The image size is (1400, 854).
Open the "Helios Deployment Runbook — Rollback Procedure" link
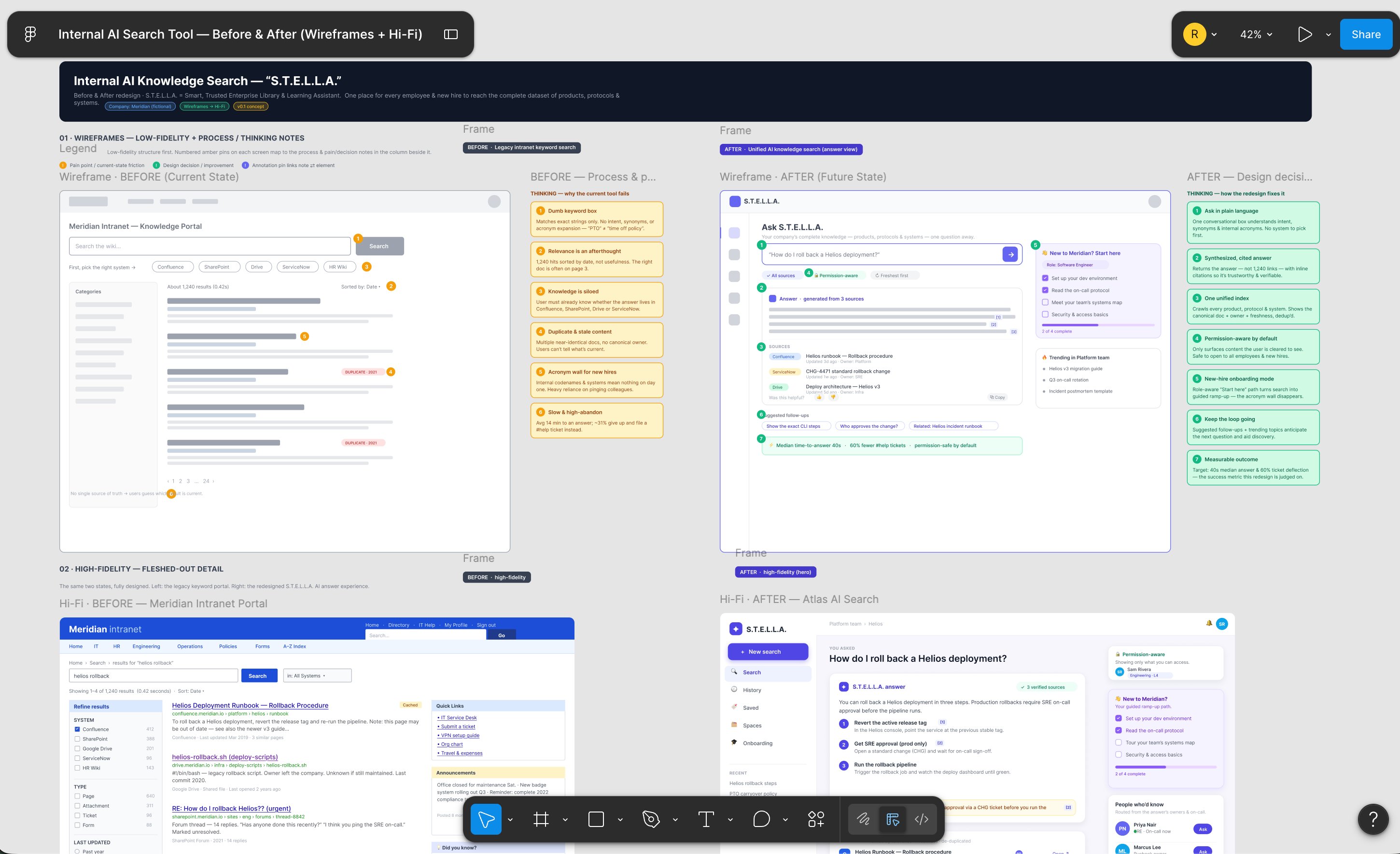[x=250, y=705]
